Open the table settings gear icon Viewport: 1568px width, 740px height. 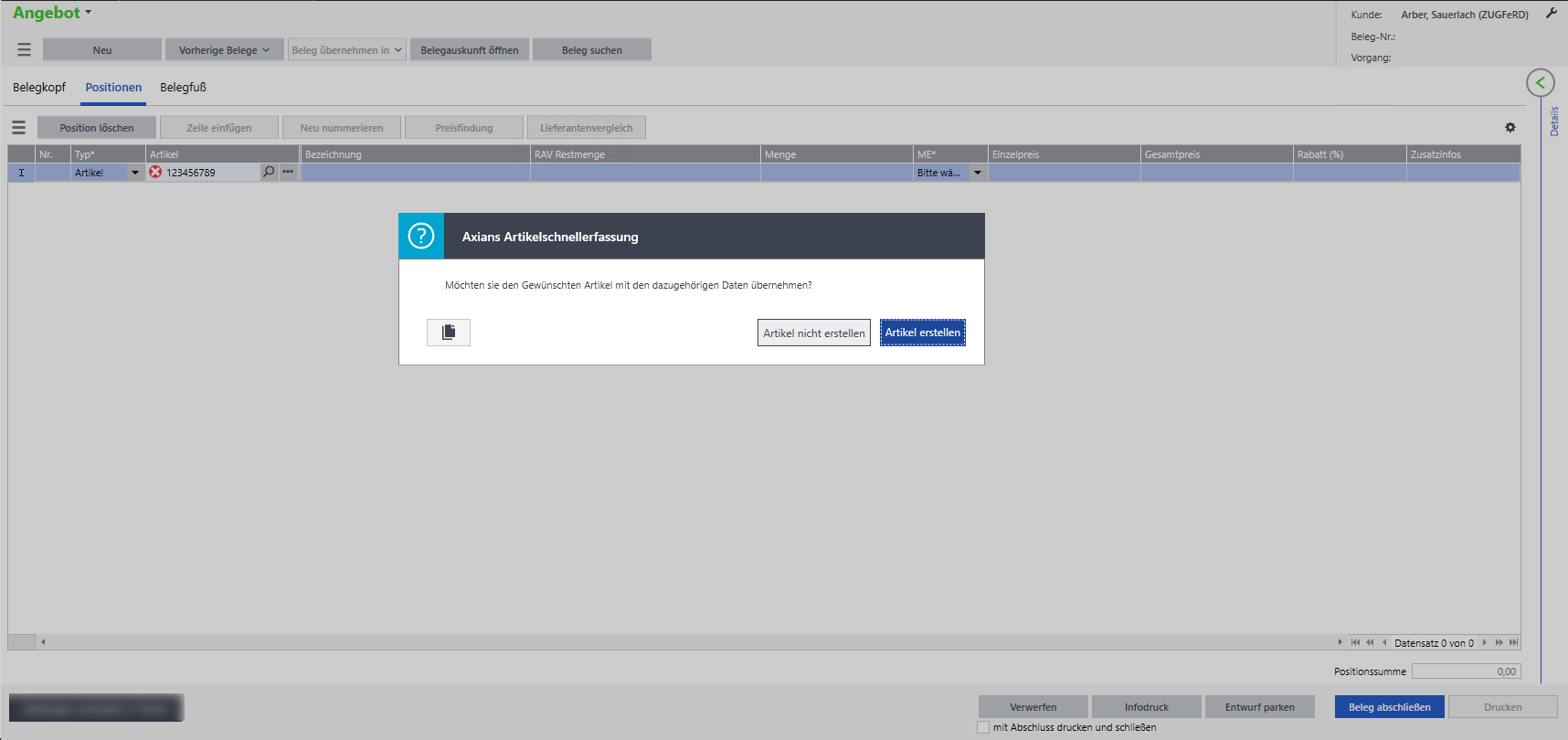click(x=1510, y=128)
